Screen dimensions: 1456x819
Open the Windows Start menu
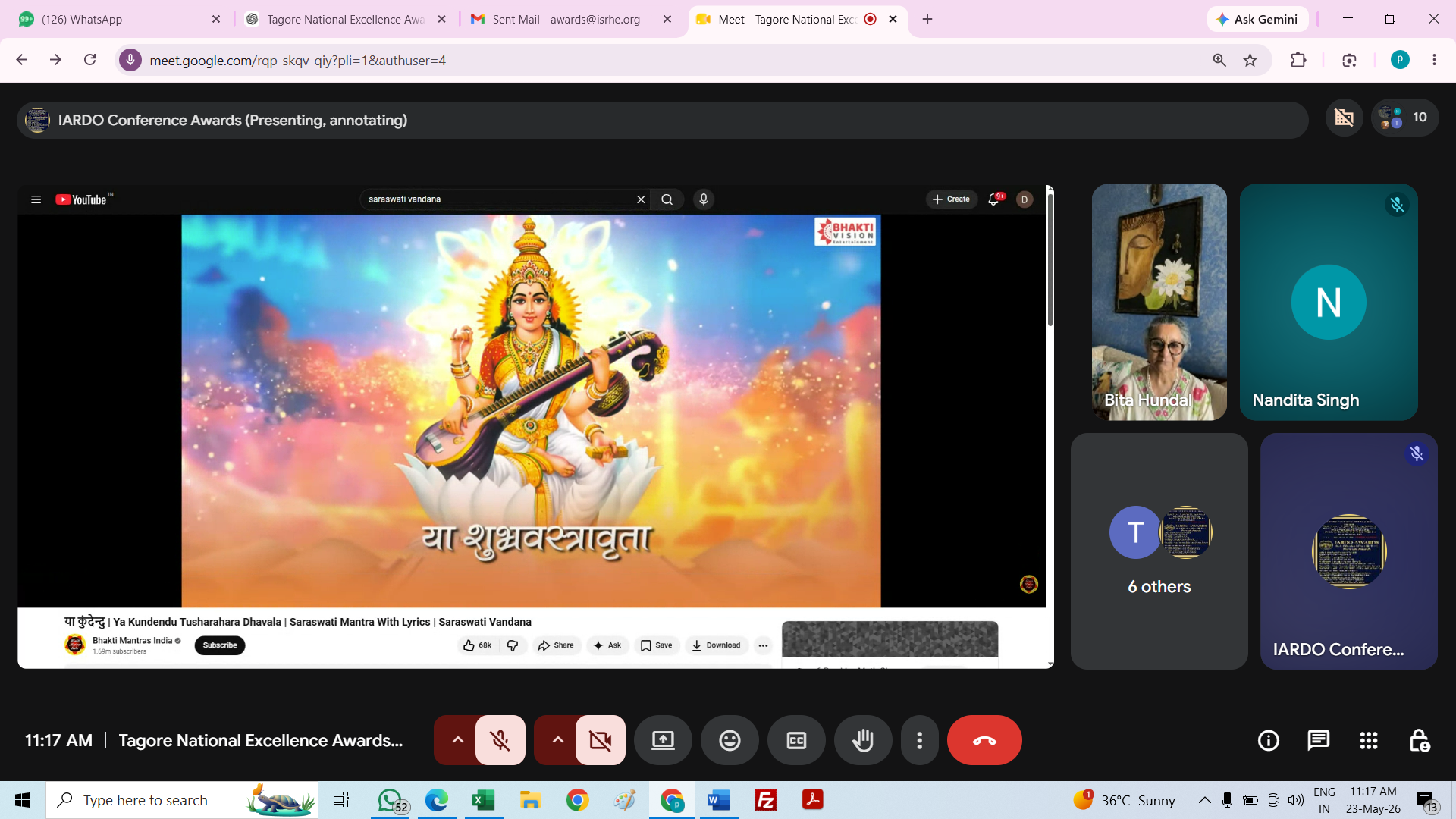[x=23, y=800]
